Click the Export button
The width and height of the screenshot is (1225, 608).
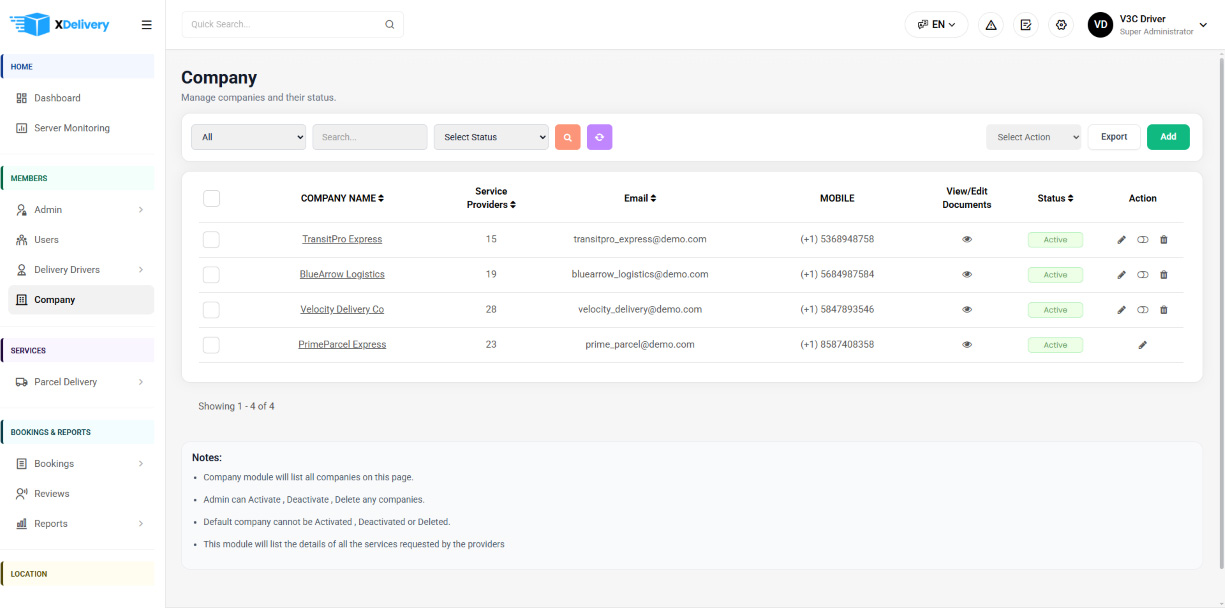tap(1114, 137)
